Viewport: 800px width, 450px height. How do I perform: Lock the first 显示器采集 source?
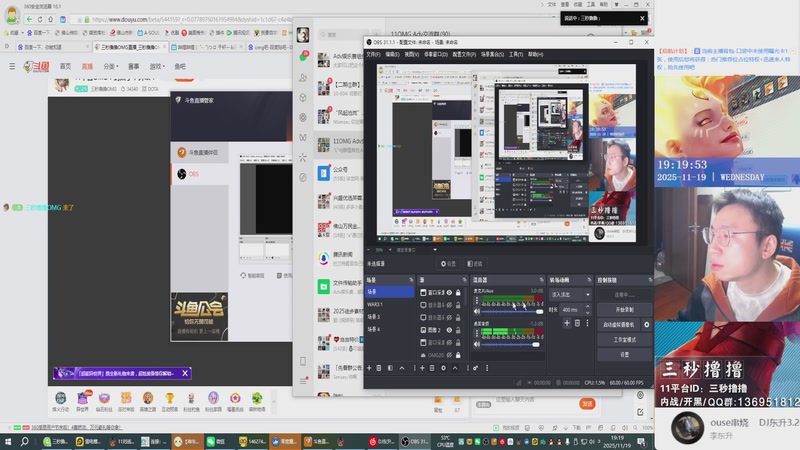[458, 305]
